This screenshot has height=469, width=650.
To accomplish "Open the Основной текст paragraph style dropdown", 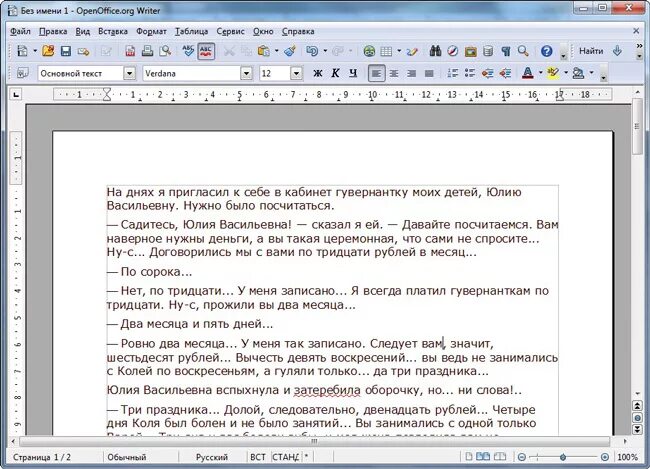I will pyautogui.click(x=129, y=74).
